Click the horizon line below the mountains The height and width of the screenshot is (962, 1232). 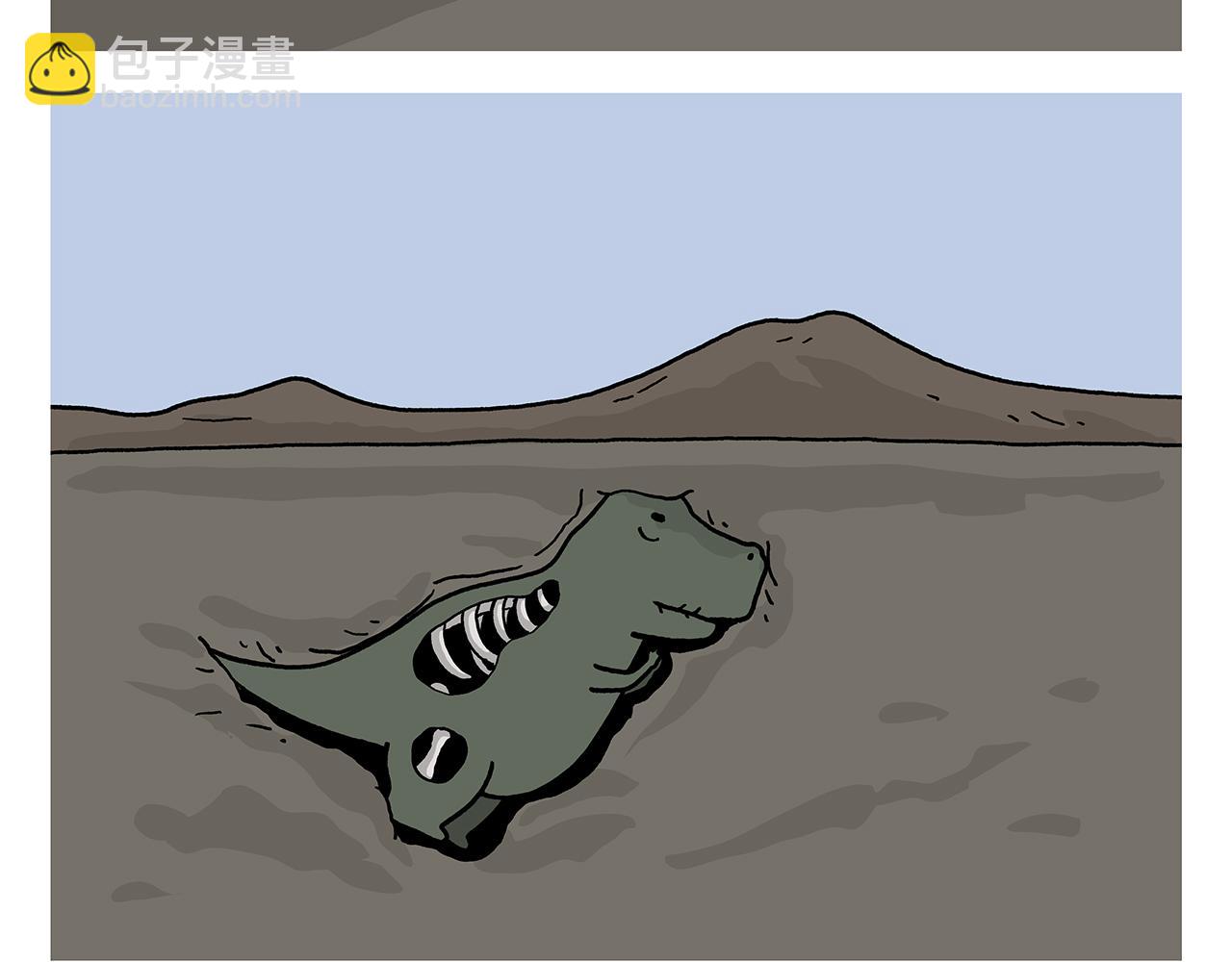click(x=616, y=445)
